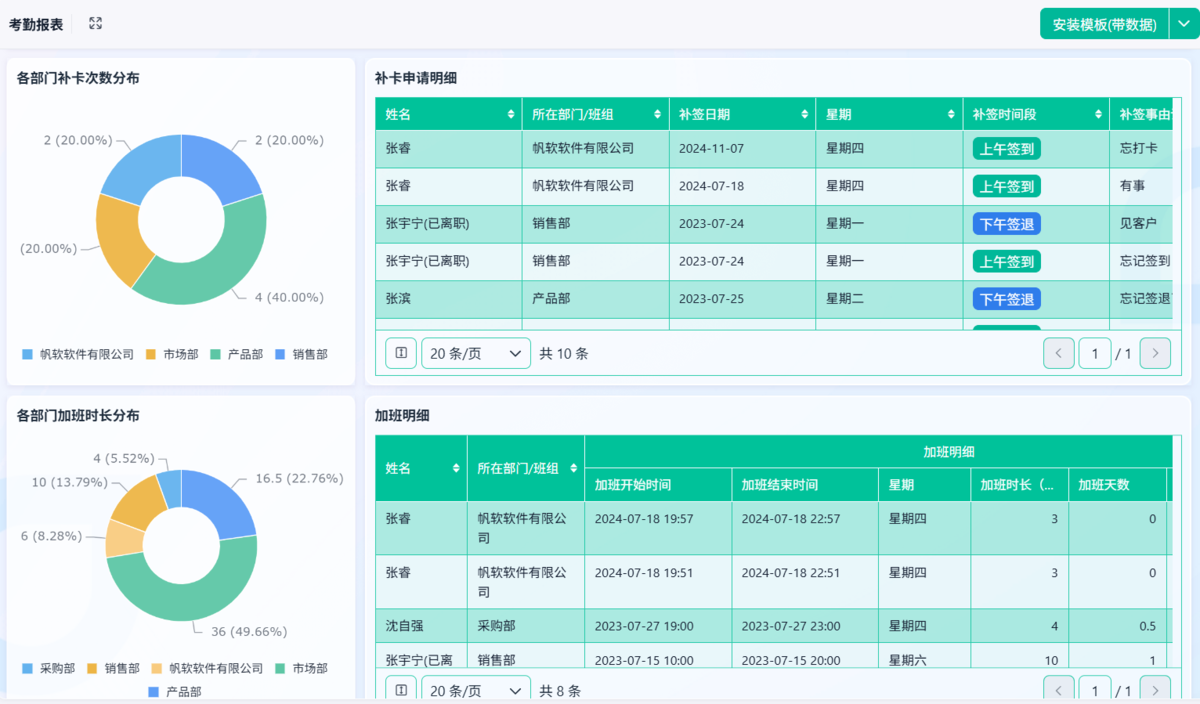Click next page button in 补卡申请明细 pagination
This screenshot has height=704, width=1200.
1155,353
